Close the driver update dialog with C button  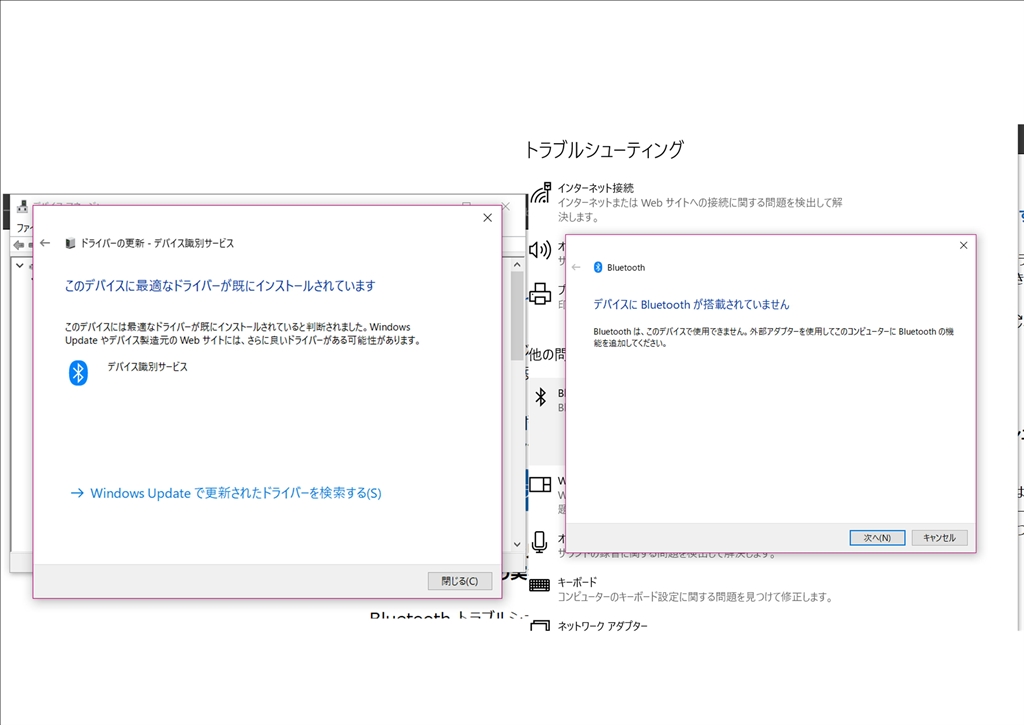coord(460,581)
